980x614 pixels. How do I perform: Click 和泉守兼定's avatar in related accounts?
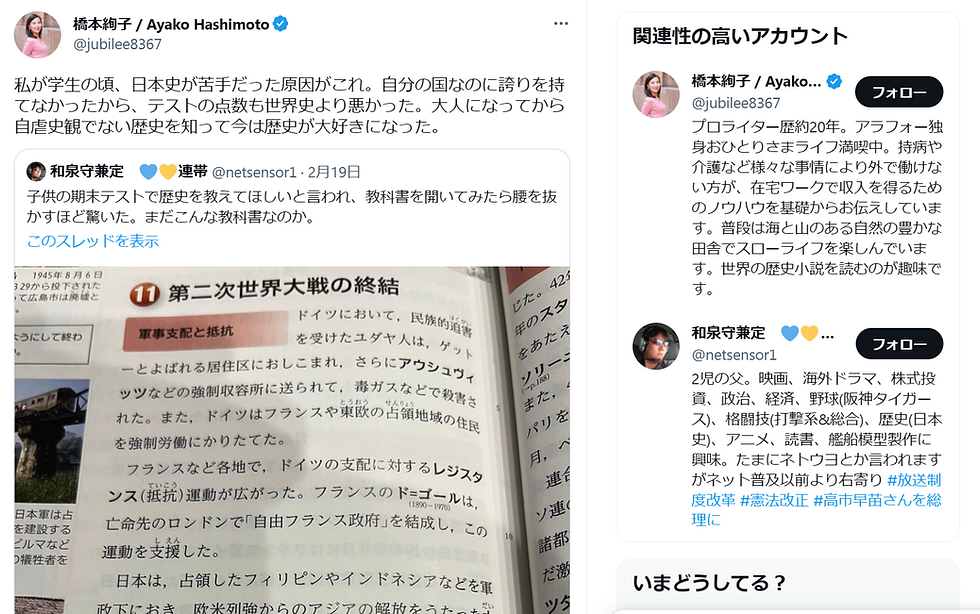[x=656, y=346]
